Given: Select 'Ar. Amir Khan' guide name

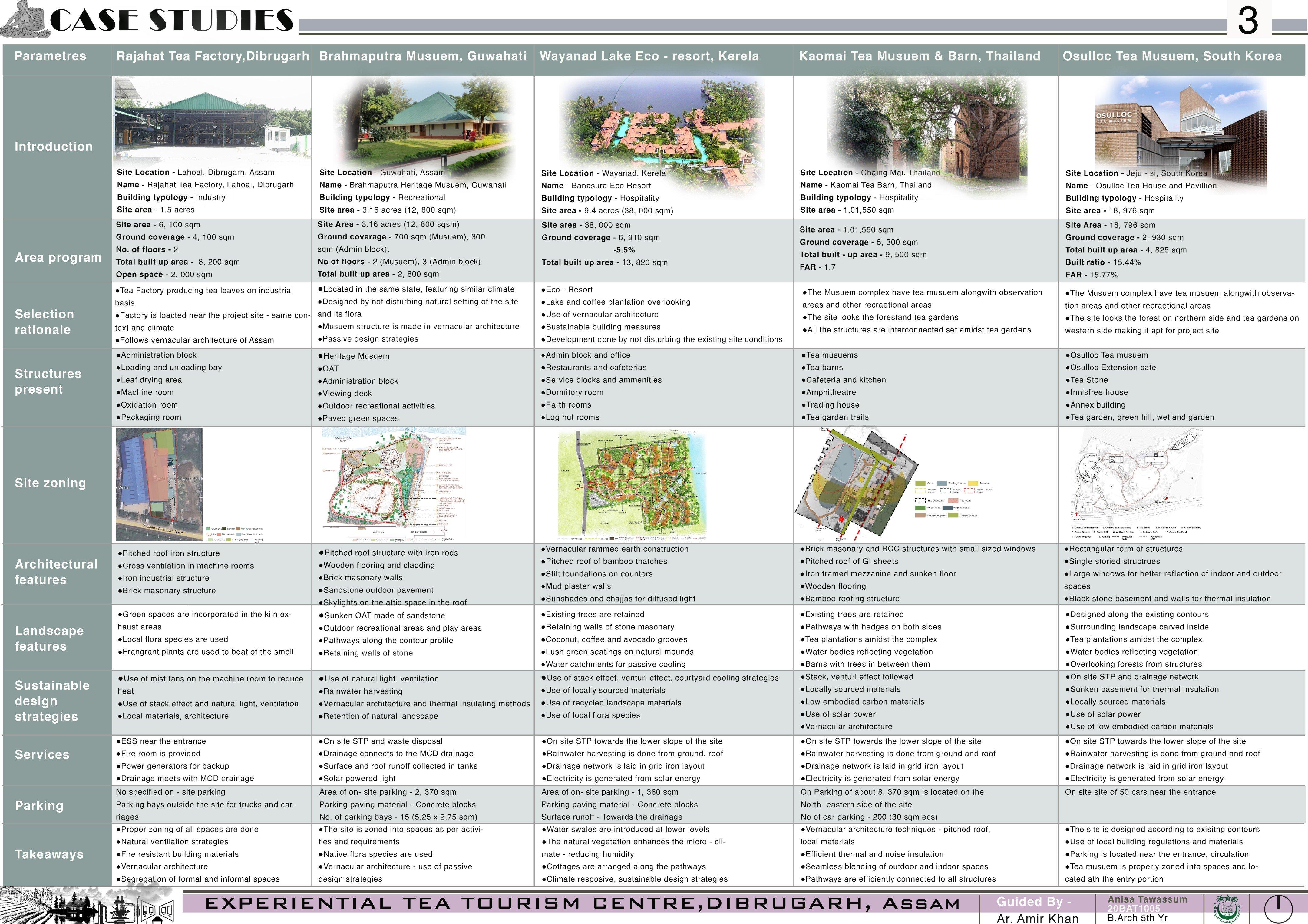Looking at the screenshot, I should pos(1038,918).
